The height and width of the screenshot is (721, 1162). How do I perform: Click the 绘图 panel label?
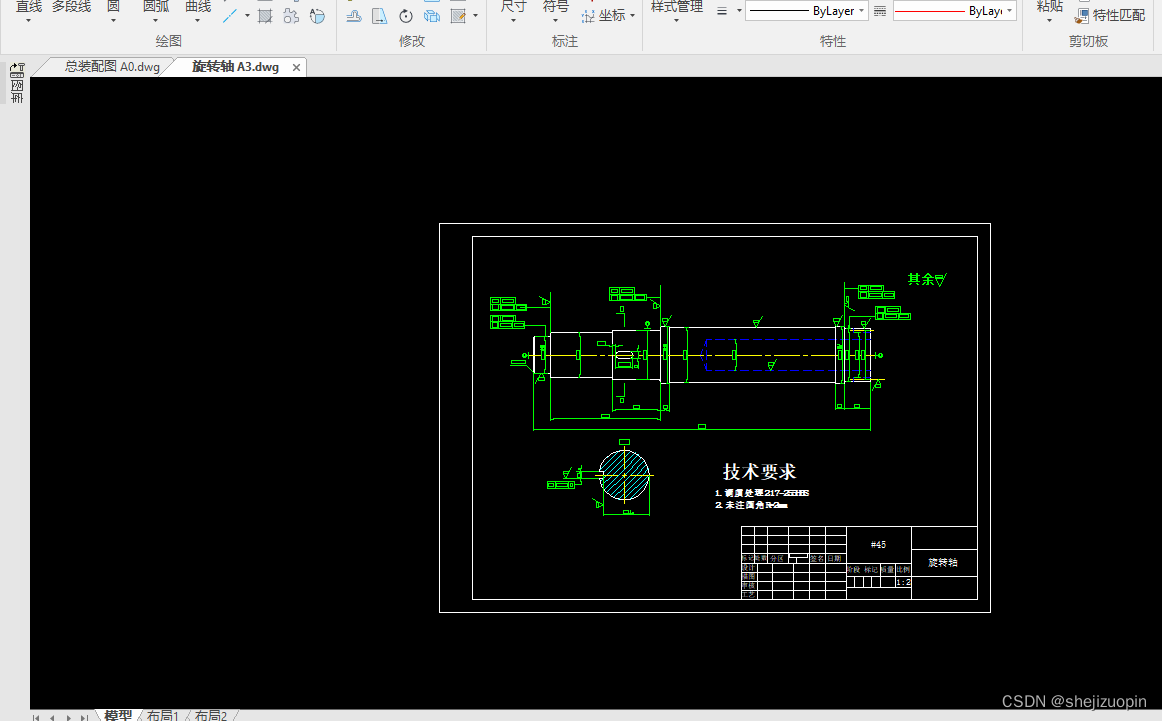pos(168,41)
